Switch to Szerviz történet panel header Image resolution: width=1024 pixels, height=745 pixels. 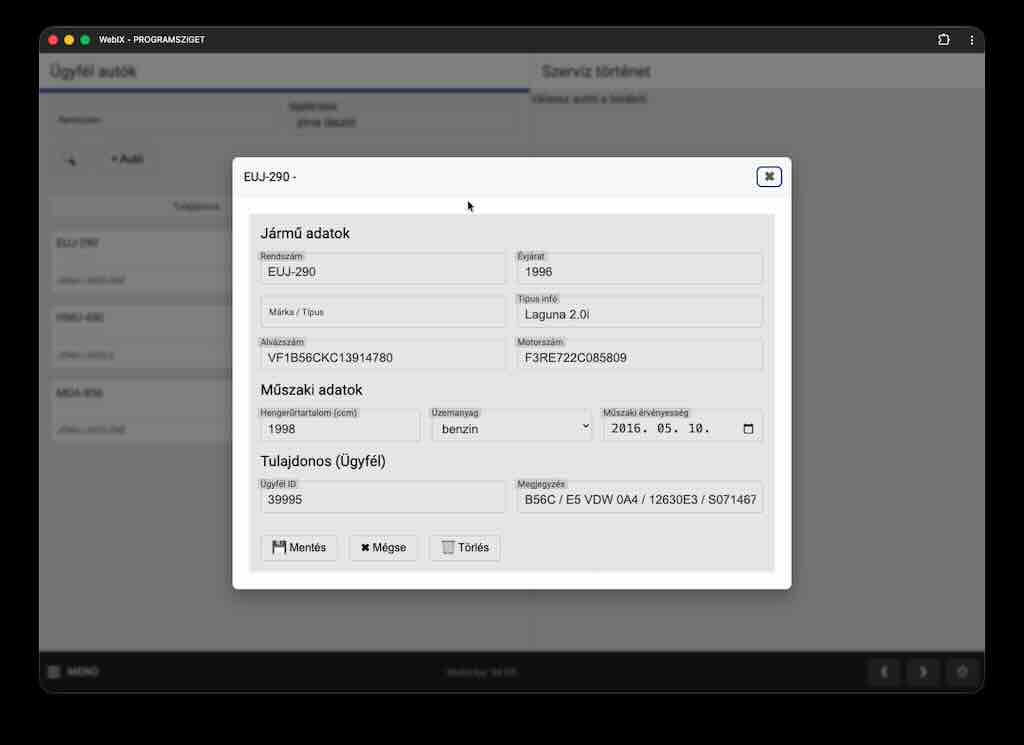596,72
